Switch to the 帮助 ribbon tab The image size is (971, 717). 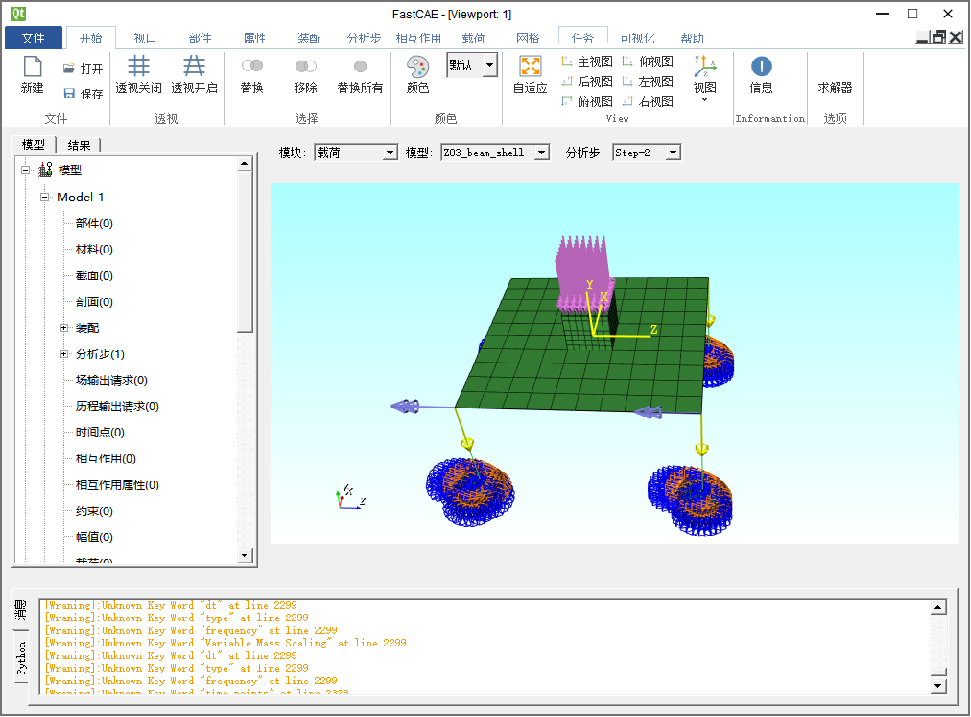click(x=692, y=38)
